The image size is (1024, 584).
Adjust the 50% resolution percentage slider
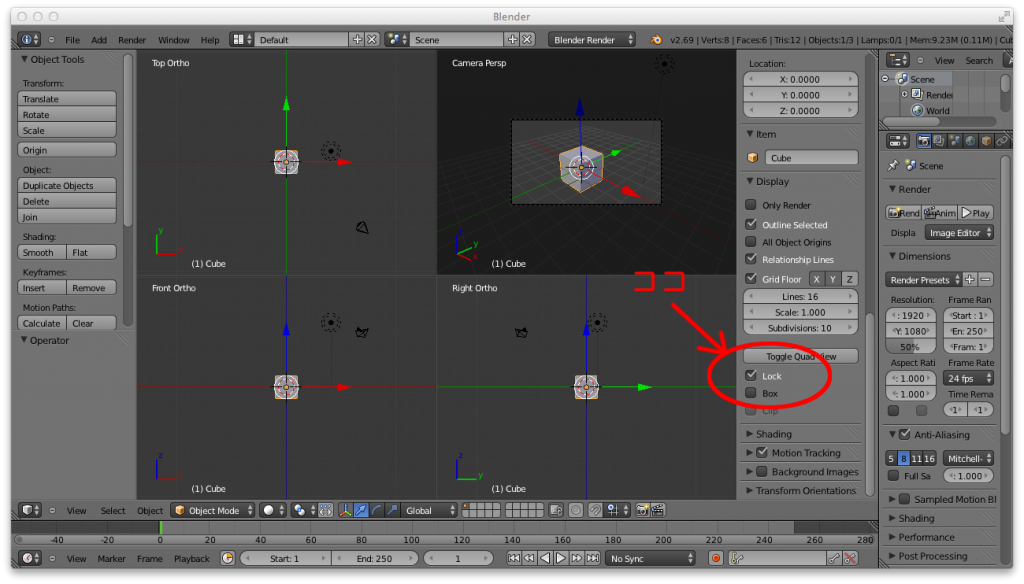click(x=910, y=347)
